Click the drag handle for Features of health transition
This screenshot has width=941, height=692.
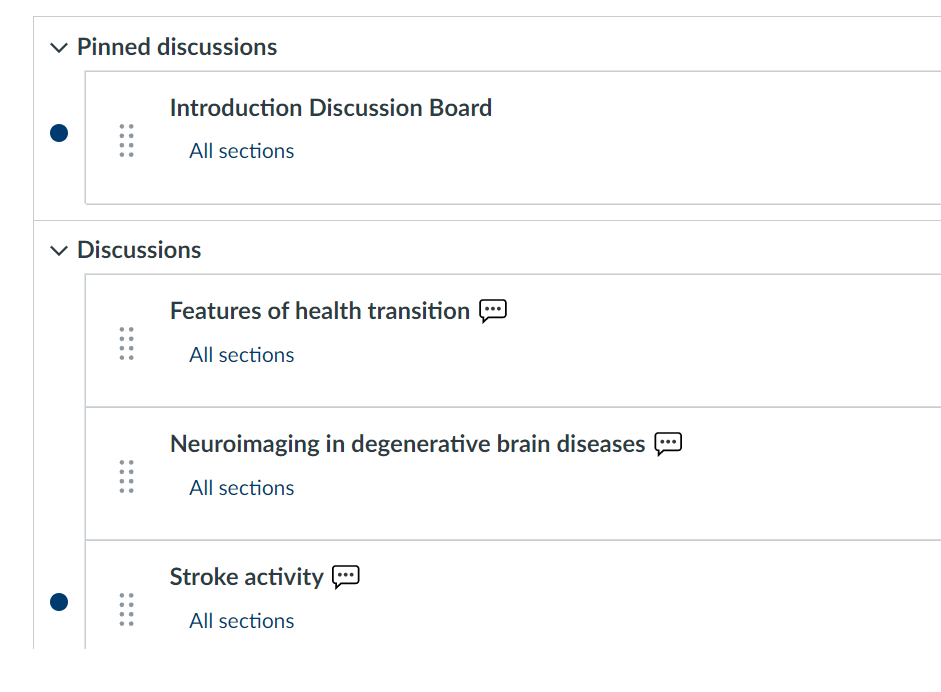pyautogui.click(x=126, y=343)
